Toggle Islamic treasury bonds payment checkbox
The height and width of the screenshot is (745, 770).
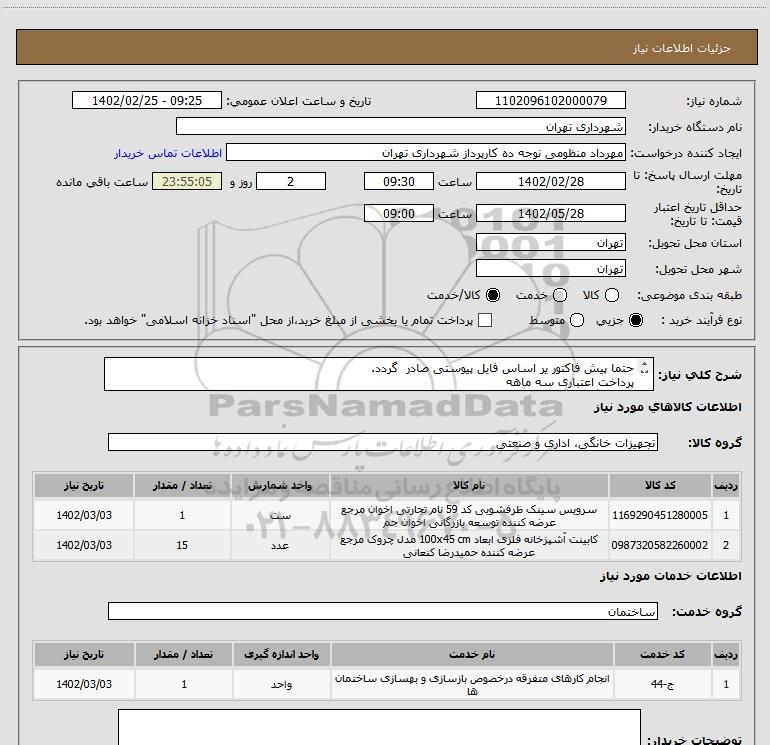pyautogui.click(x=485, y=320)
